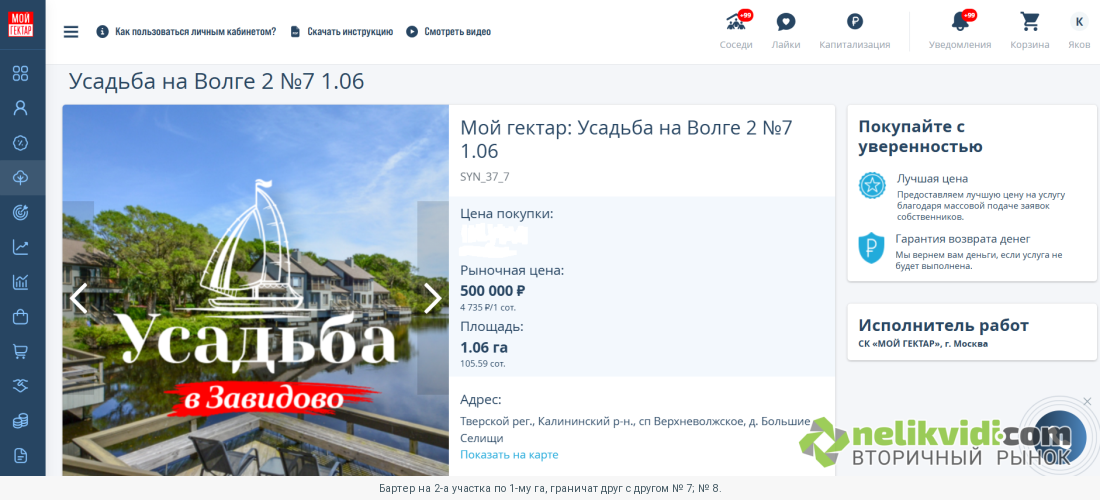This screenshot has height=500, width=1100.
Task: Click the handshake icon in sidebar
Action: click(20, 386)
